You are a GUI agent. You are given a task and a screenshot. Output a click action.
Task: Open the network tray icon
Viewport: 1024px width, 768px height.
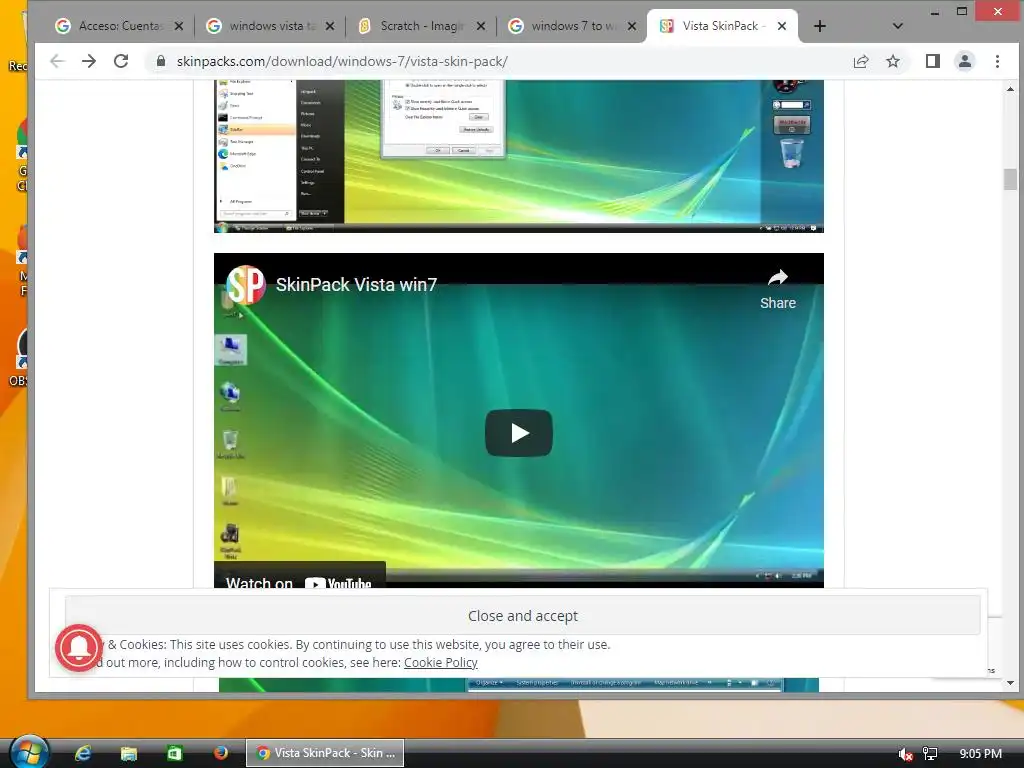tap(930, 754)
